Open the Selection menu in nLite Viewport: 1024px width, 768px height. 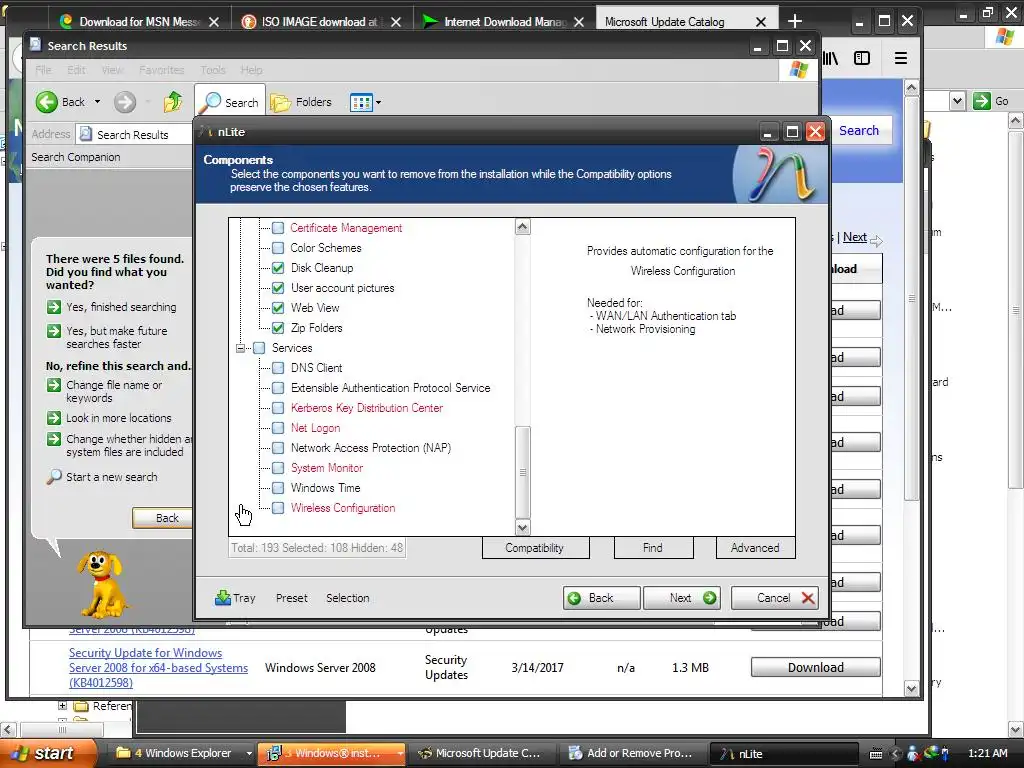click(x=347, y=598)
